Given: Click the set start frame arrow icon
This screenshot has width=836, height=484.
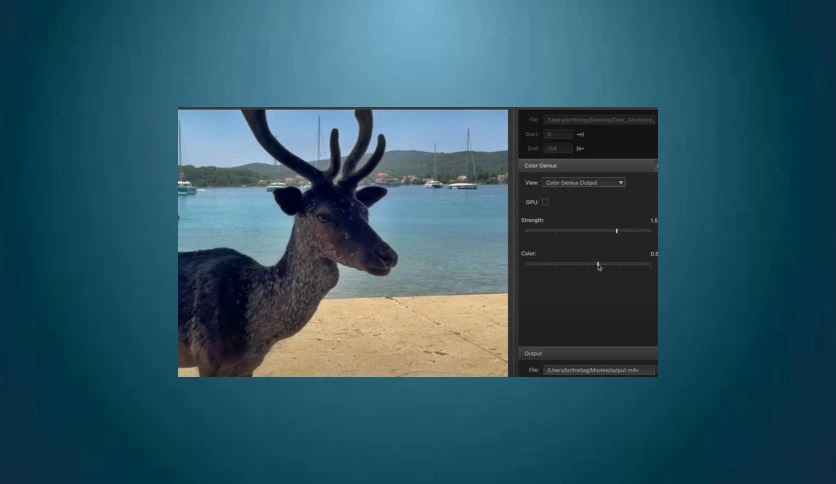Looking at the screenshot, I should [581, 134].
